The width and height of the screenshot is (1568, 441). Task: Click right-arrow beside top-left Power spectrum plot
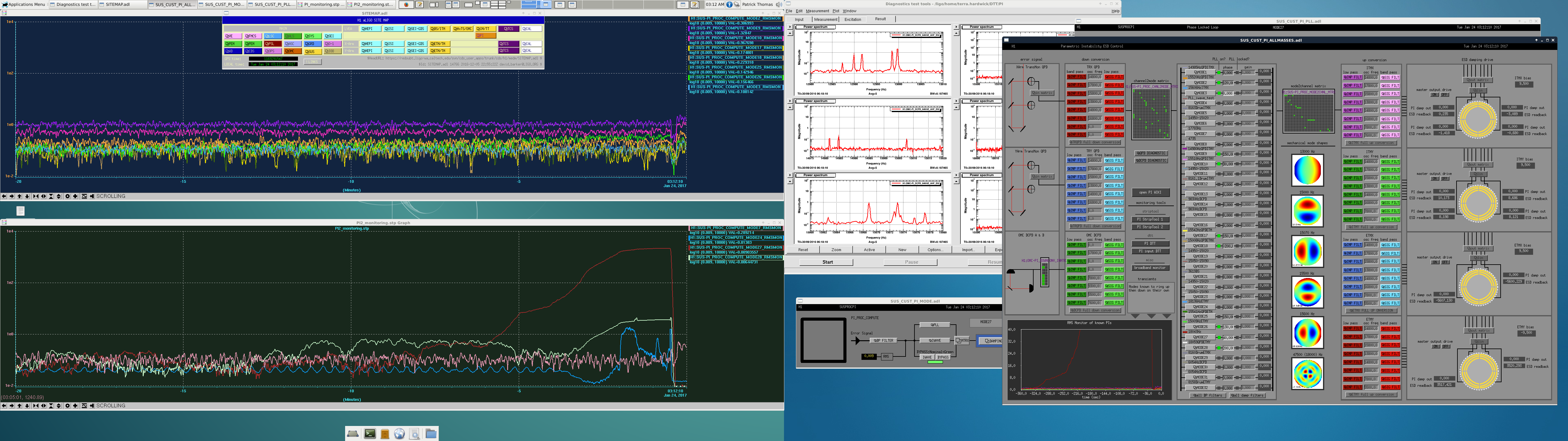point(790,27)
